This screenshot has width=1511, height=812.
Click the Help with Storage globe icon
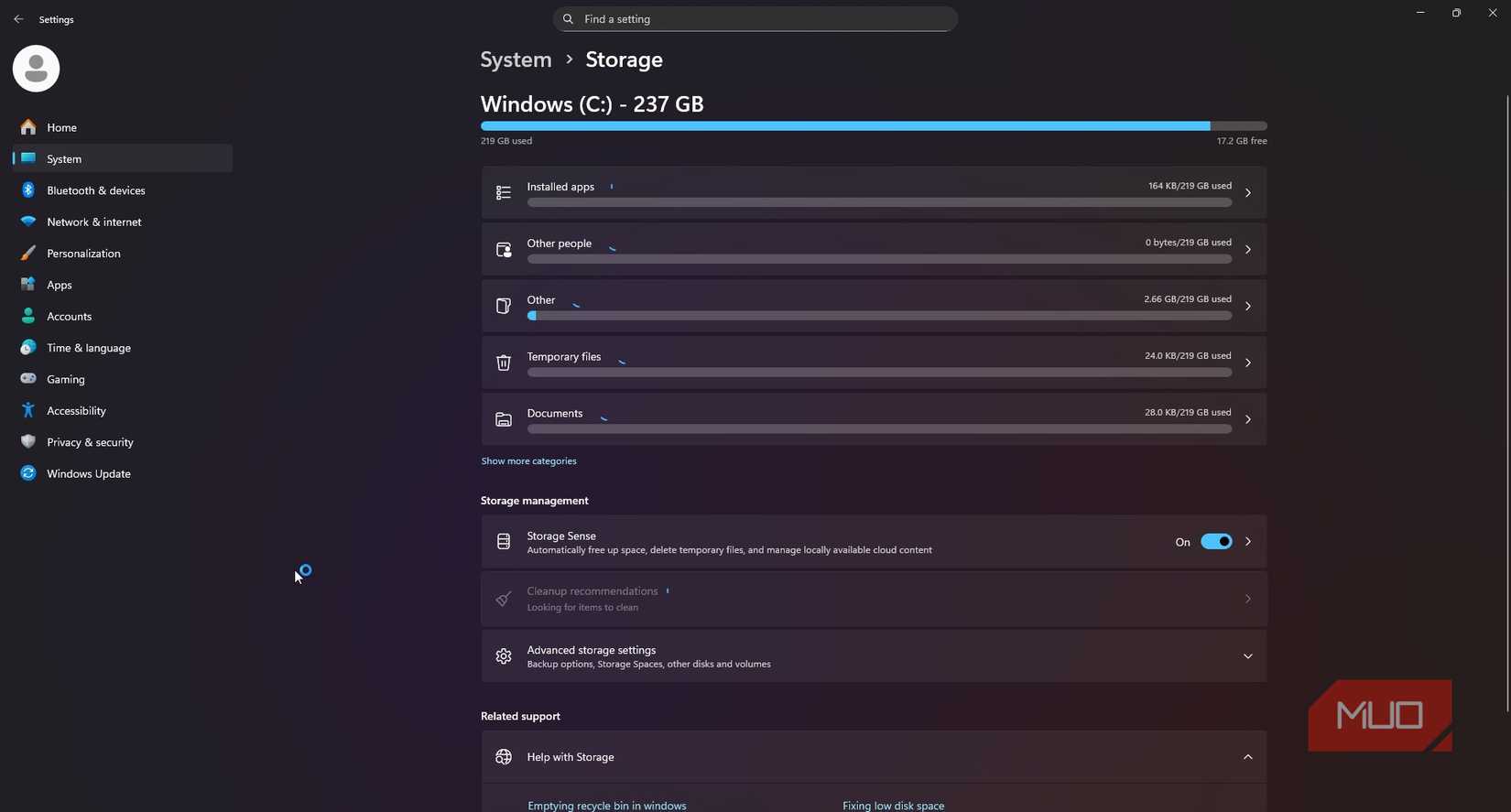[x=504, y=757]
